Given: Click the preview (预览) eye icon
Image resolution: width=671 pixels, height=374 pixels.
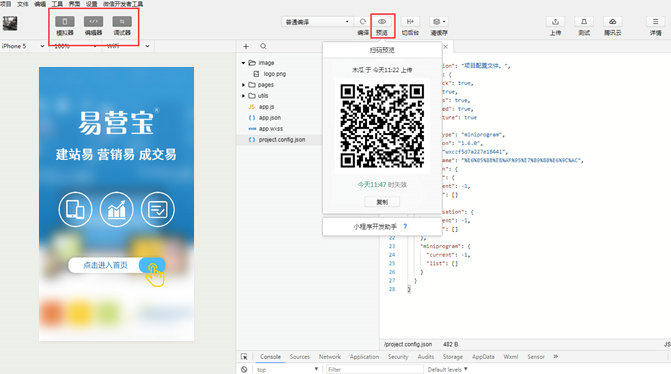Looking at the screenshot, I should point(382,21).
